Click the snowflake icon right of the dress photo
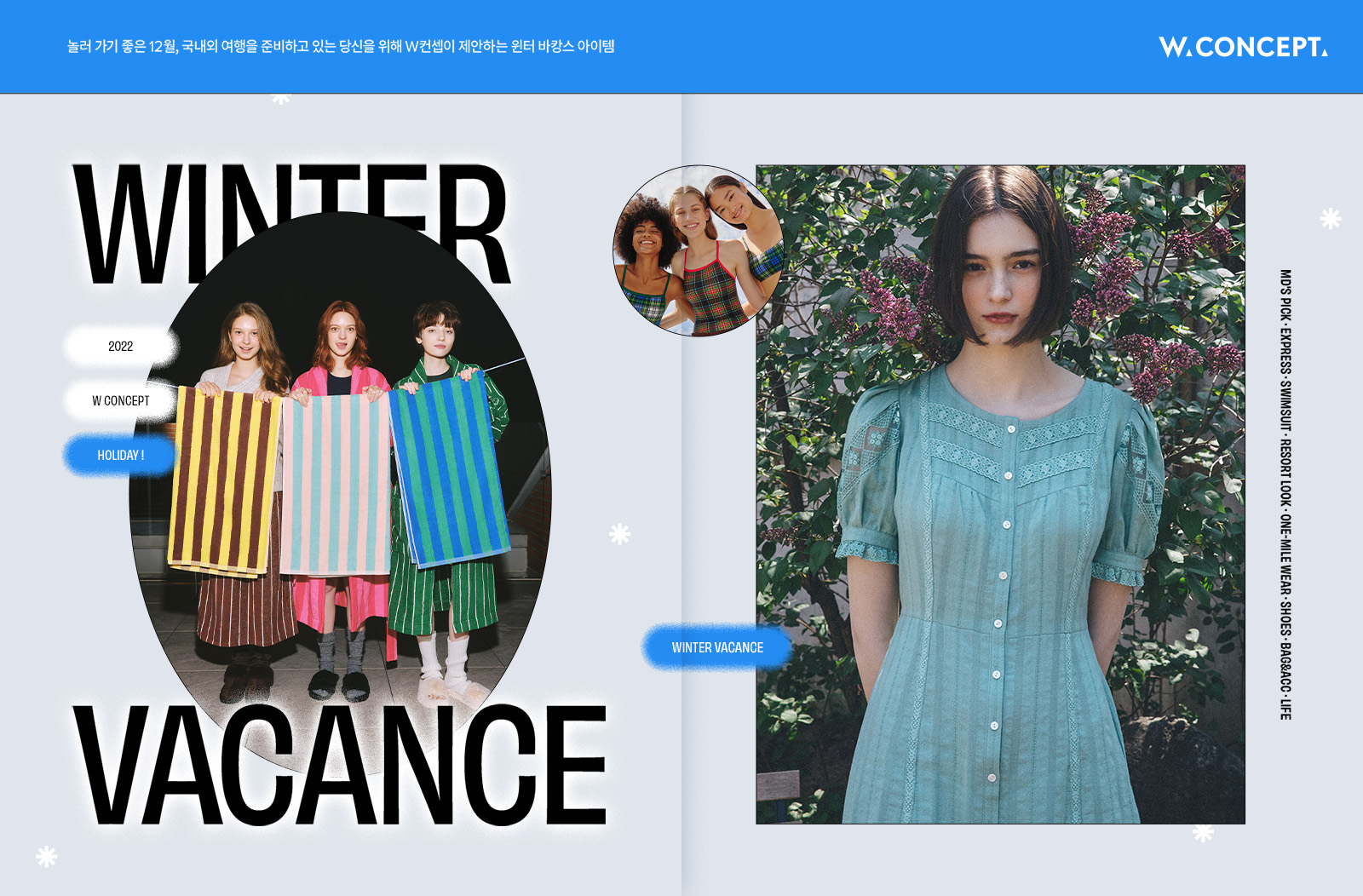The image size is (1363, 896). pos(1330,219)
